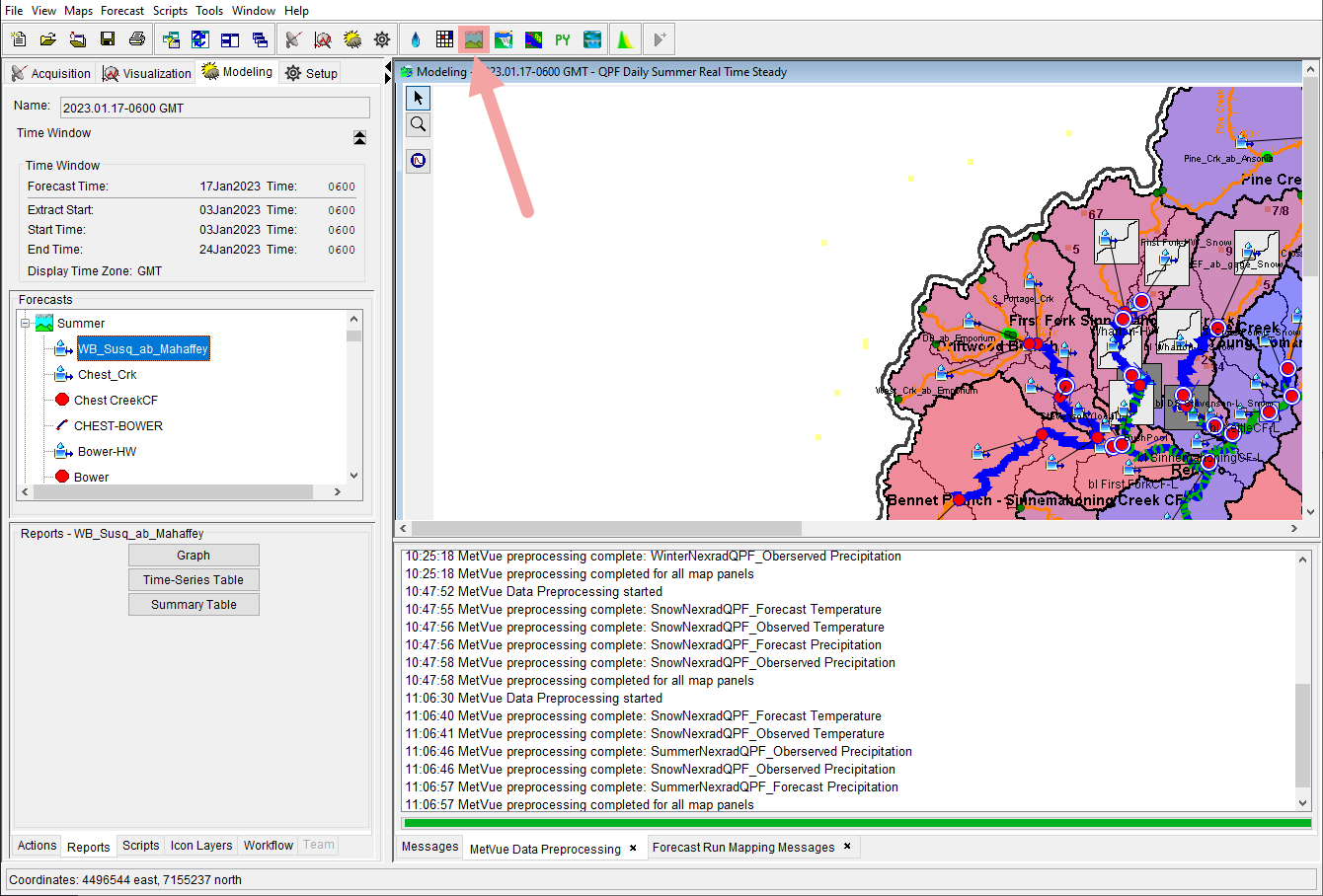Open the Scripts bottom tab
The width and height of the screenshot is (1323, 896).
140,846
